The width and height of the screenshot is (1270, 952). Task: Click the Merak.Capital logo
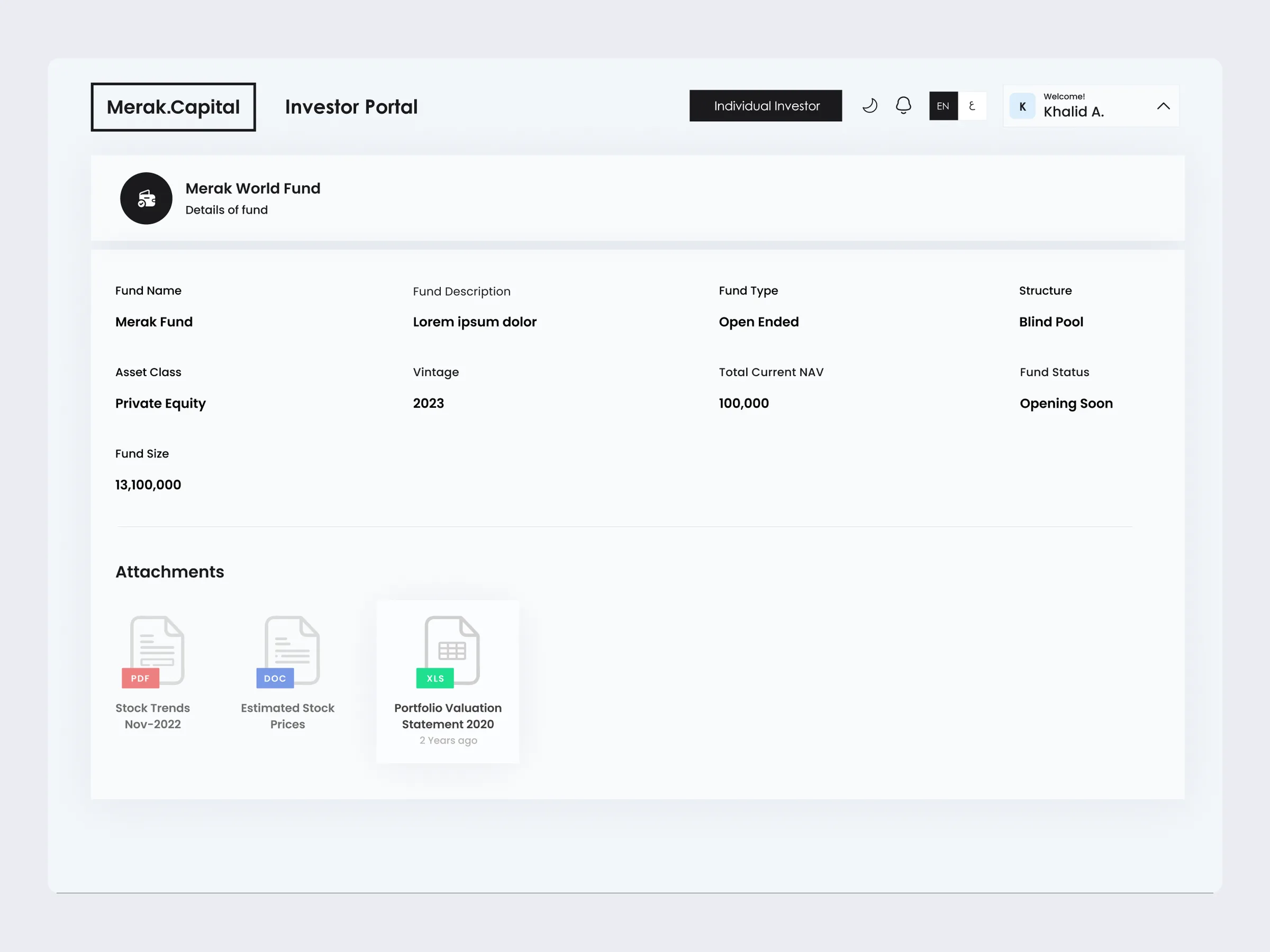[x=174, y=107]
